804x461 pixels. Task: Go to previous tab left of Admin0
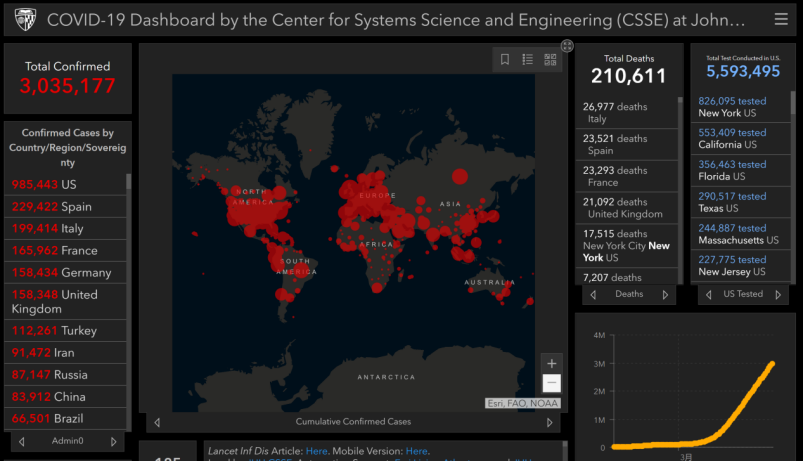pos(22,442)
